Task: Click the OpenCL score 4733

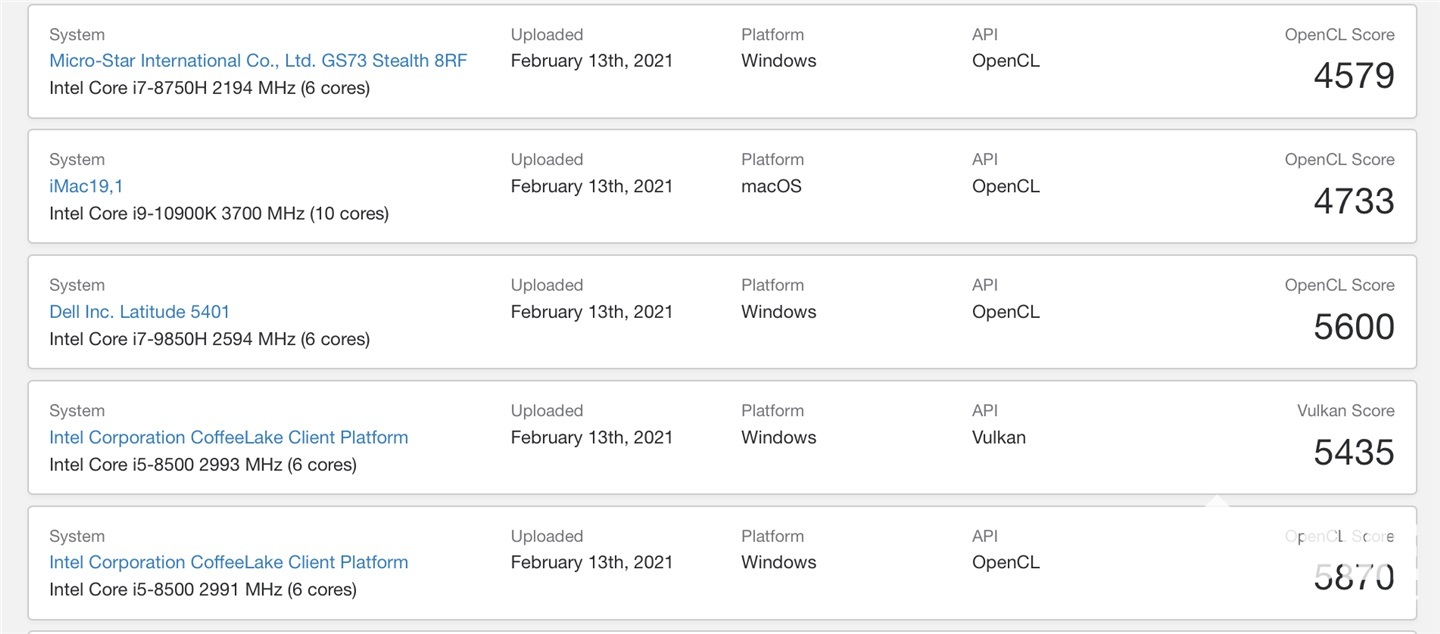Action: pos(1354,201)
